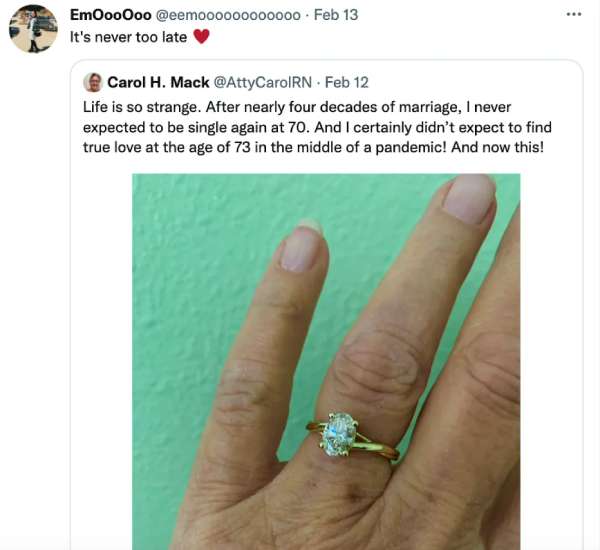The width and height of the screenshot is (600, 550).
Task: Open the three-dot more options menu
Action: pyautogui.click(x=574, y=15)
